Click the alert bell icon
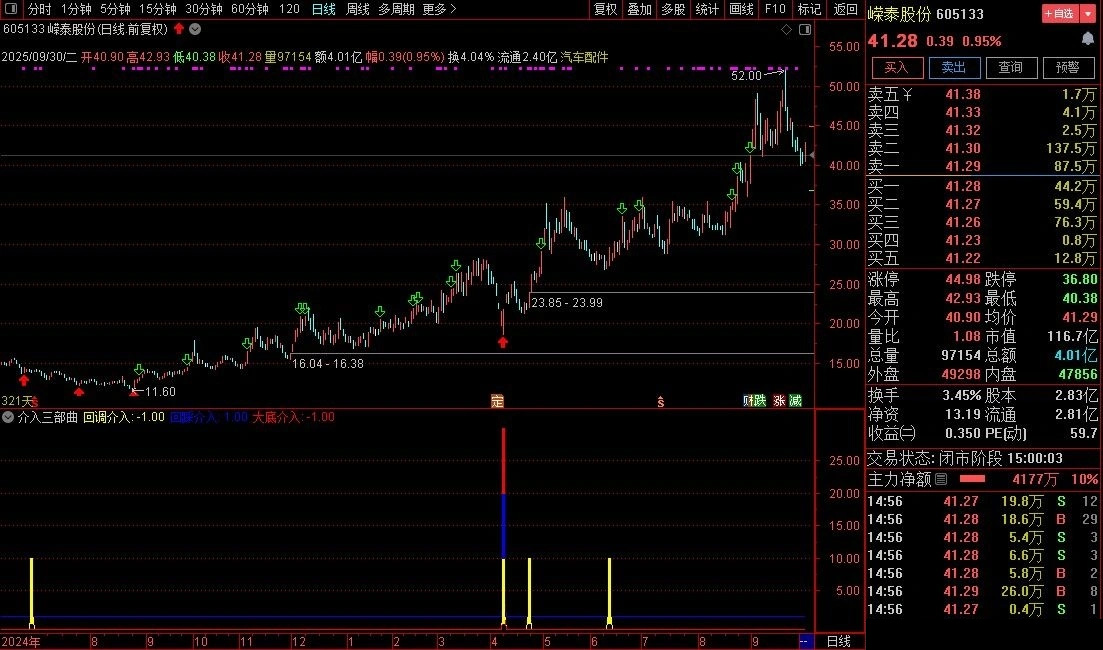Viewport: 1103px width, 650px height. (x=1088, y=39)
